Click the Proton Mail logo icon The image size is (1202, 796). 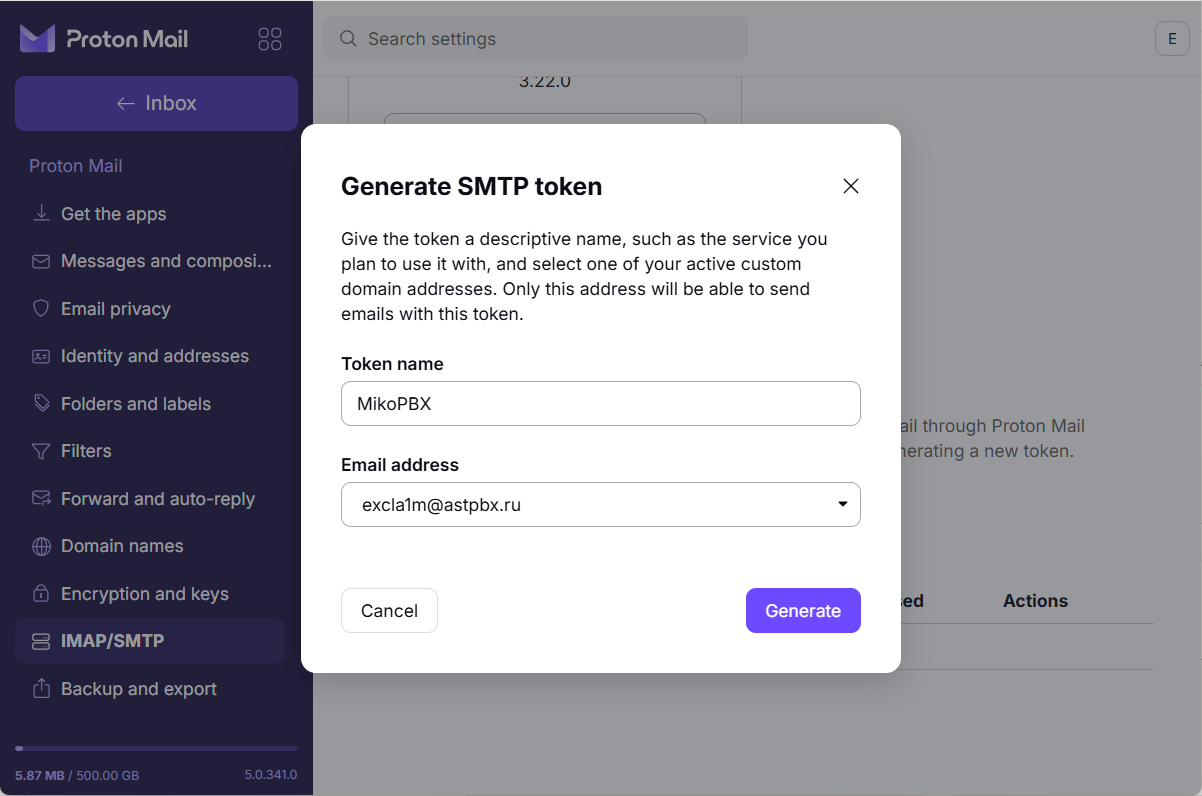click(x=37, y=39)
